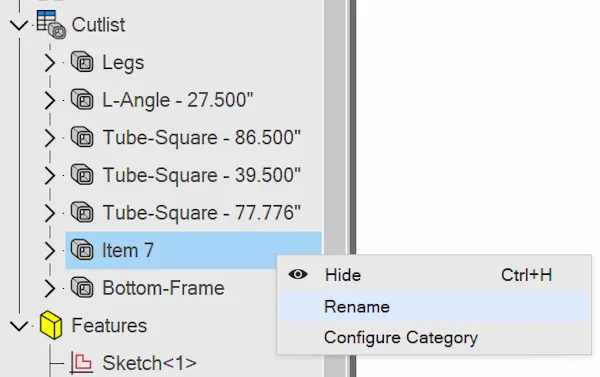Select the Features label
This screenshot has height=377, width=600.
click(109, 325)
